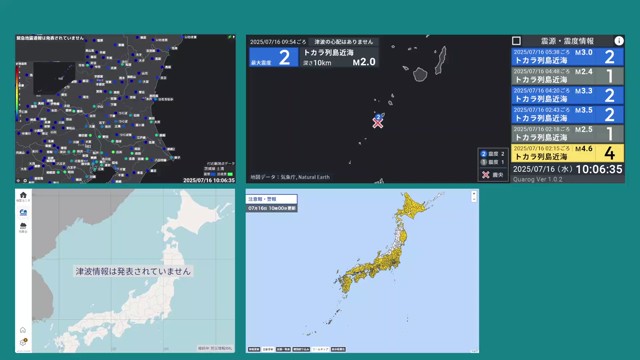
Task: Choose the 02:43 M3.5 earthquake entry
Action: (567, 114)
